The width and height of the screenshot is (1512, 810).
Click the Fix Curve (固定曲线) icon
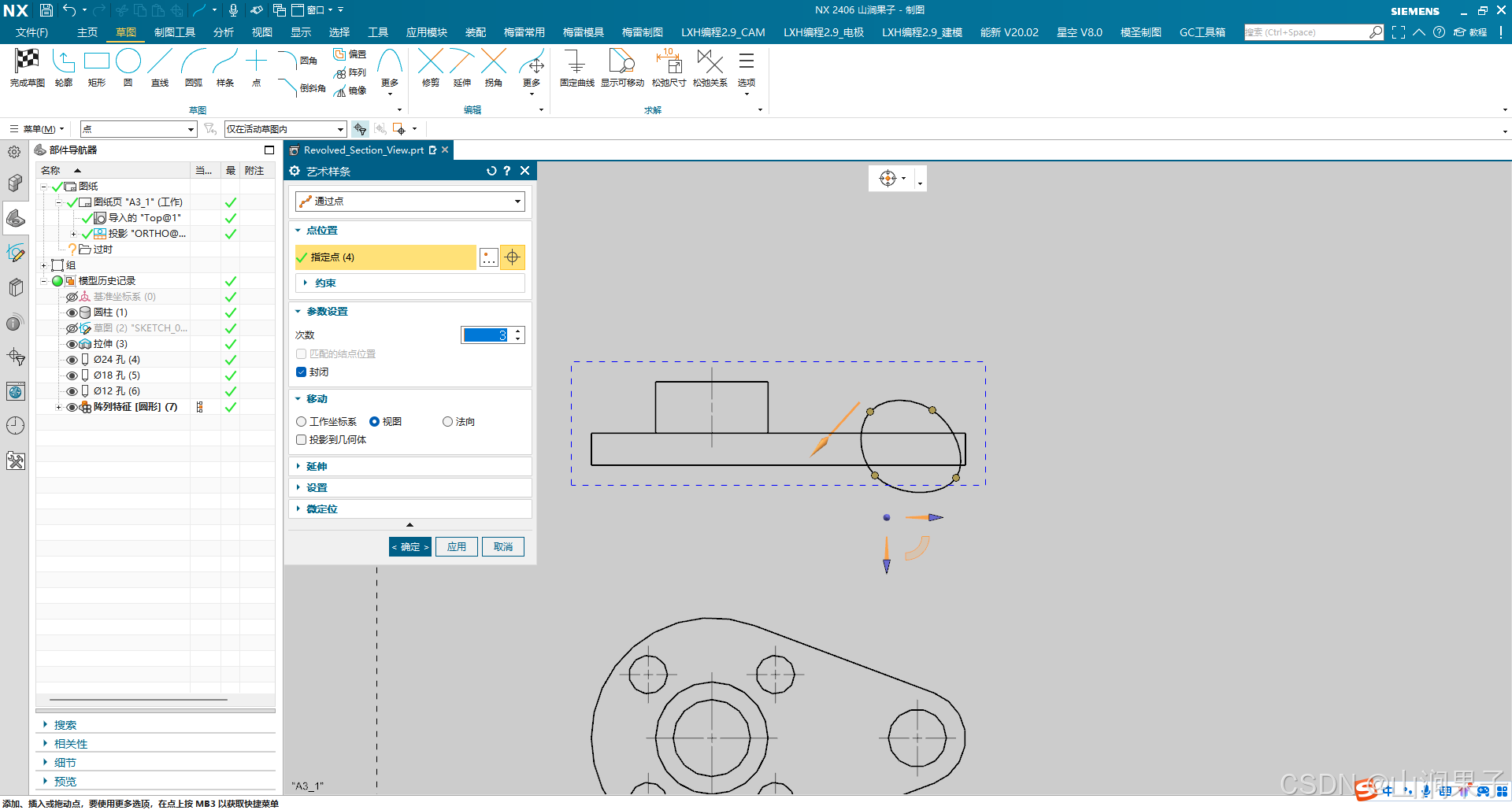coord(576,61)
